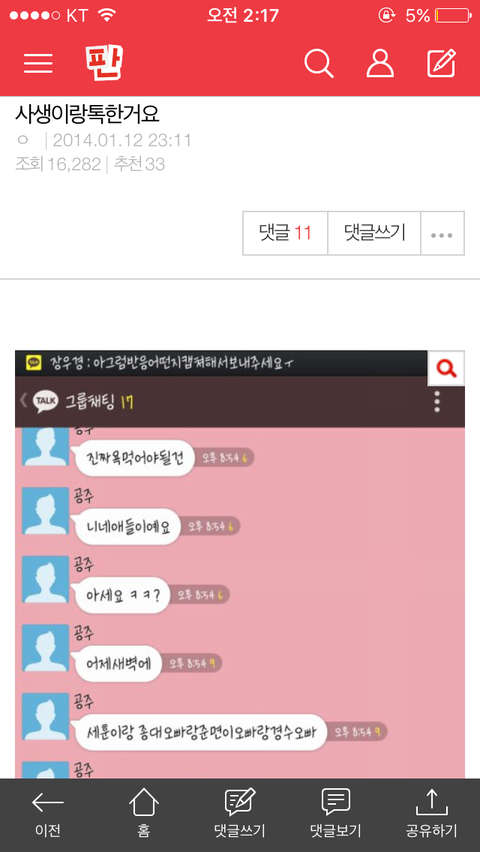Open the 댓글 11 comments button

pyautogui.click(x=285, y=233)
